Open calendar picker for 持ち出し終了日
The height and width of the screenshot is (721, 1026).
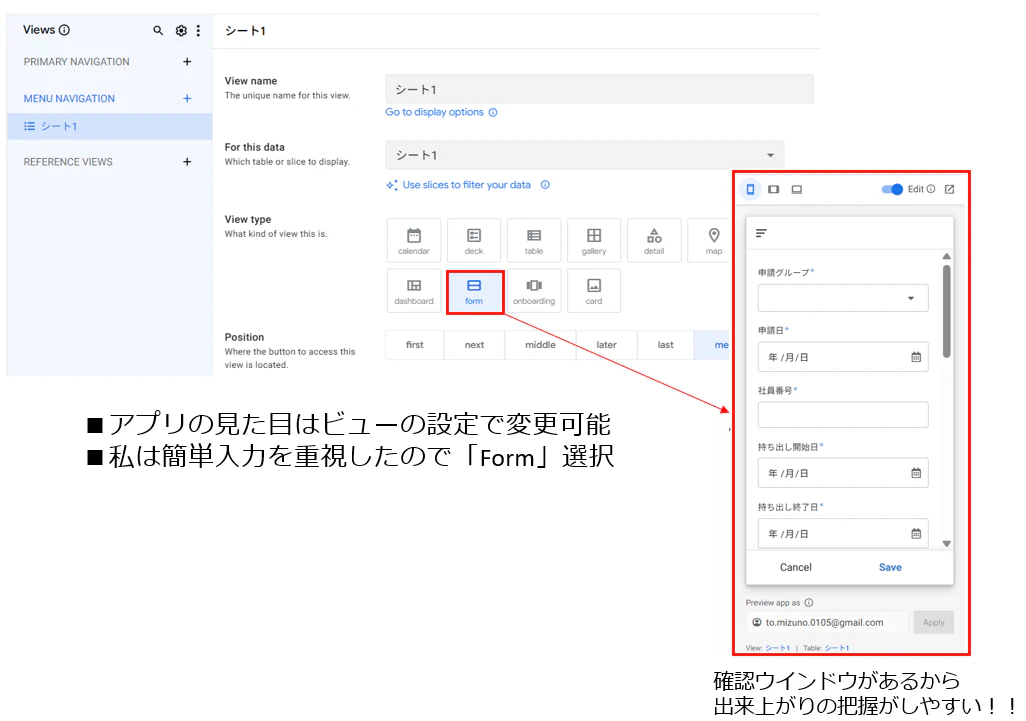tap(916, 534)
